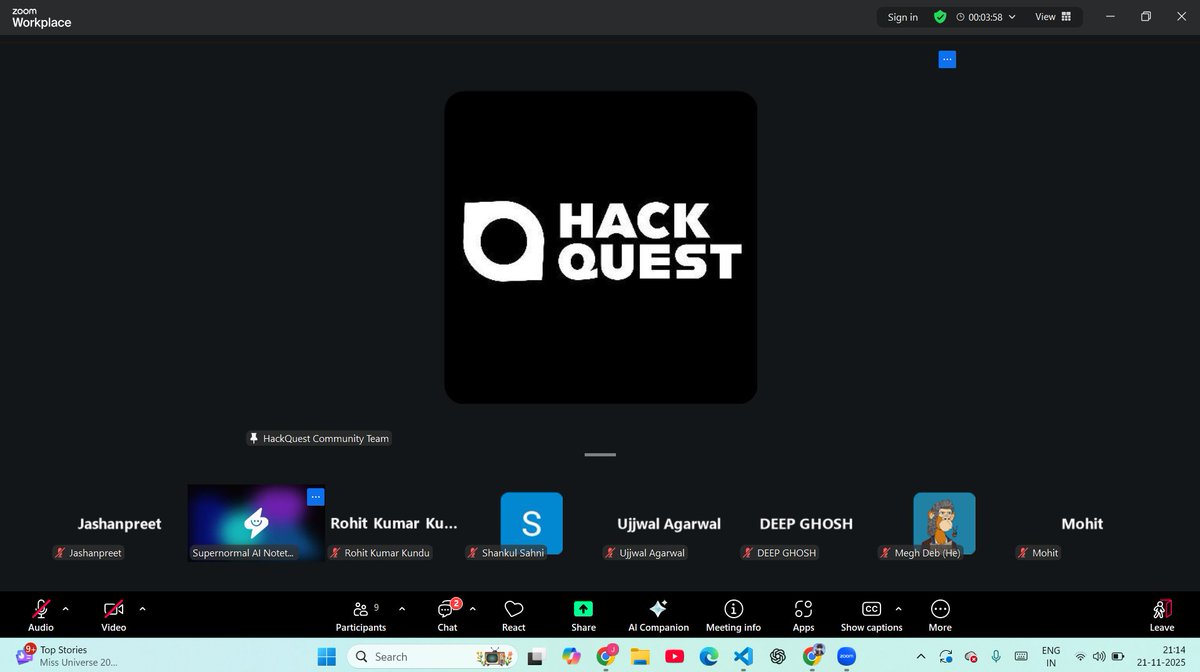The image size is (1200, 672).
Task: Click the Zoom icon in the taskbar
Action: pos(847,656)
